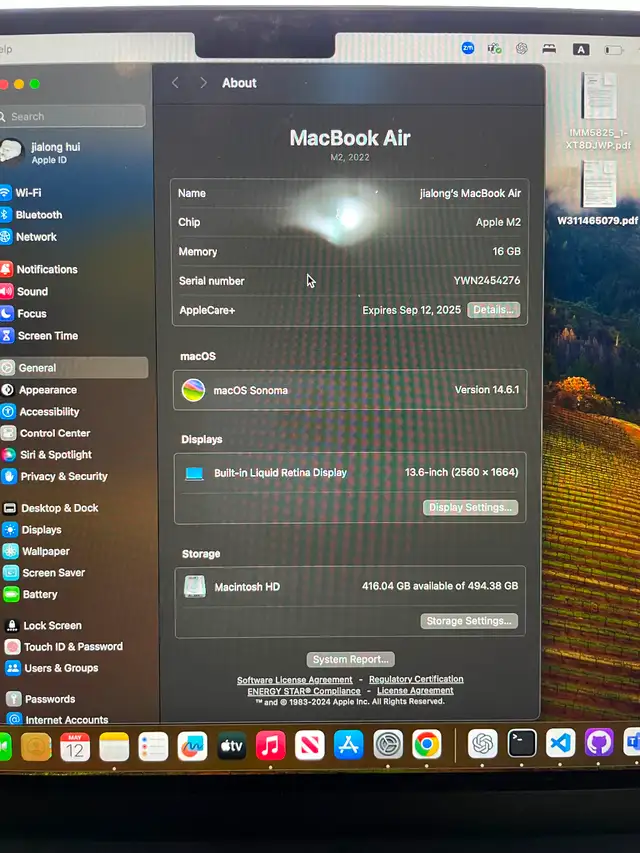Open Siri & Spotlight settings
The image size is (640, 853).
tap(47, 454)
